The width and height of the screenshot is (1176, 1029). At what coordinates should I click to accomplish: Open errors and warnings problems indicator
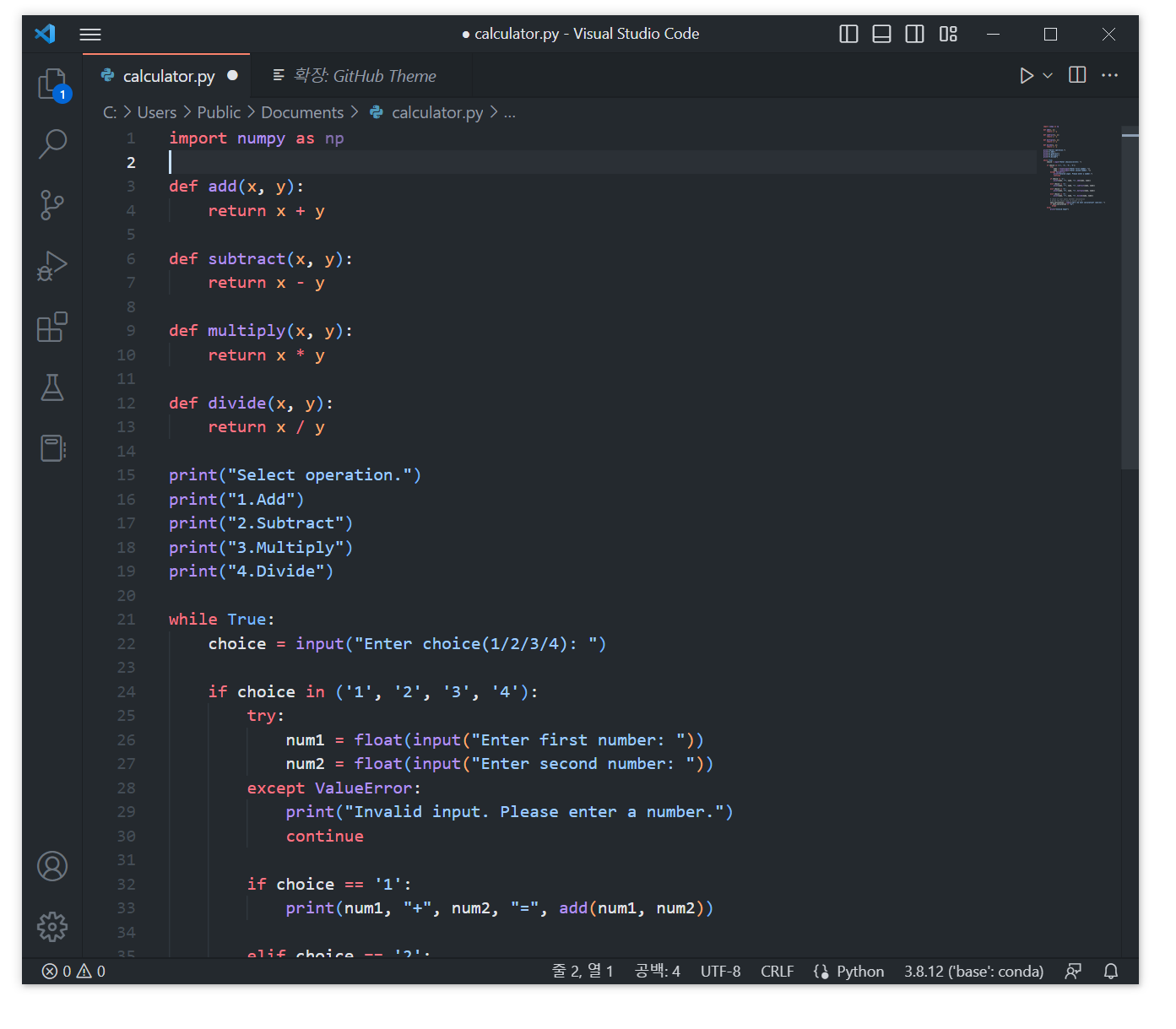(73, 972)
